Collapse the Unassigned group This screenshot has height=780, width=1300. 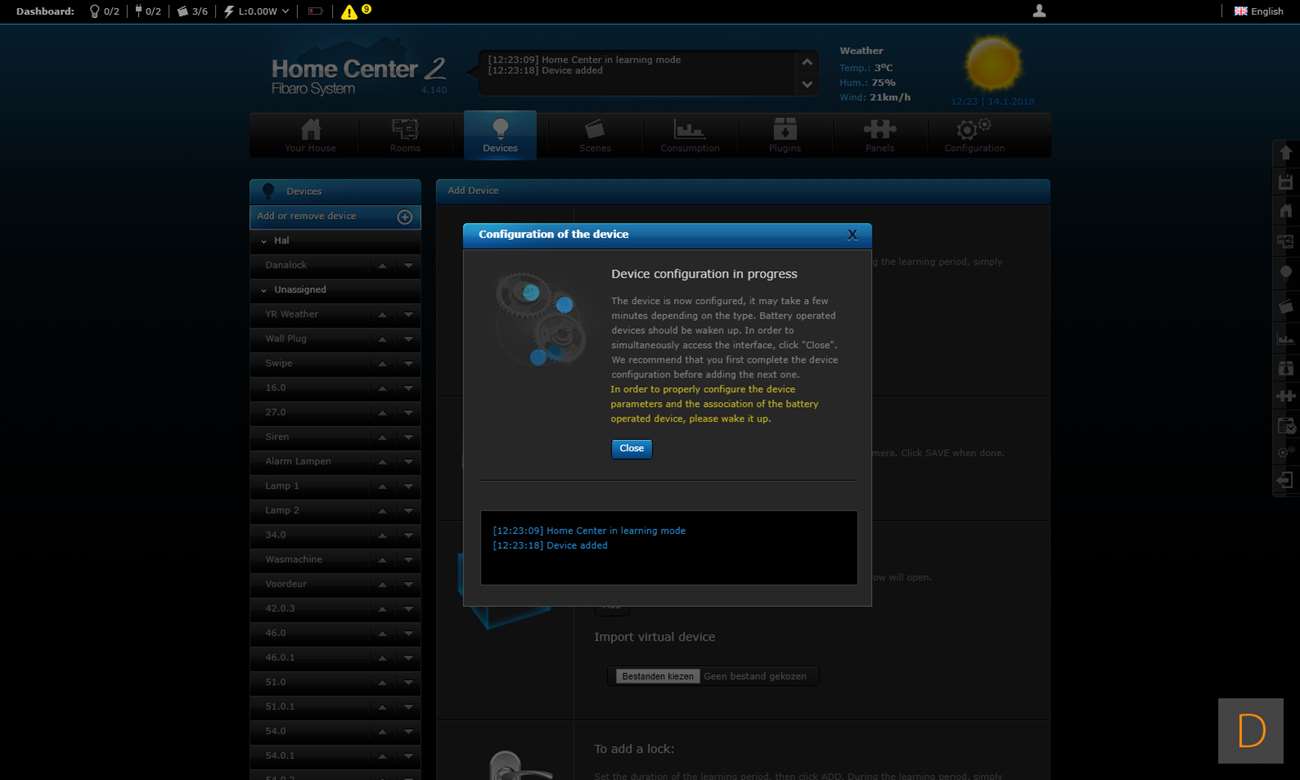point(264,290)
